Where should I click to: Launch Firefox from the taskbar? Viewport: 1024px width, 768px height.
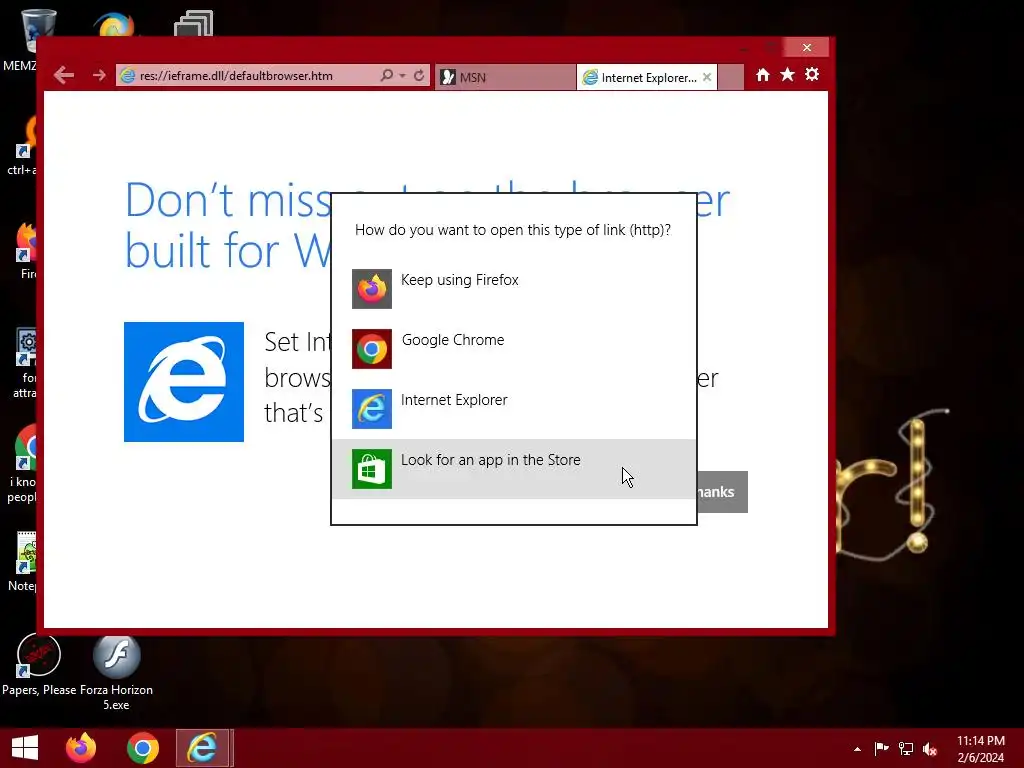(x=81, y=748)
